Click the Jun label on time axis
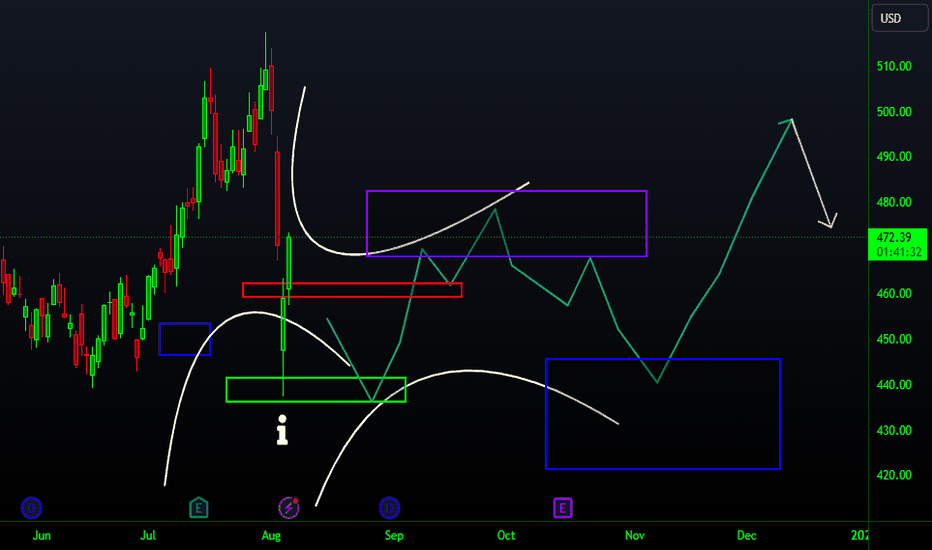Image resolution: width=932 pixels, height=550 pixels. click(x=42, y=535)
